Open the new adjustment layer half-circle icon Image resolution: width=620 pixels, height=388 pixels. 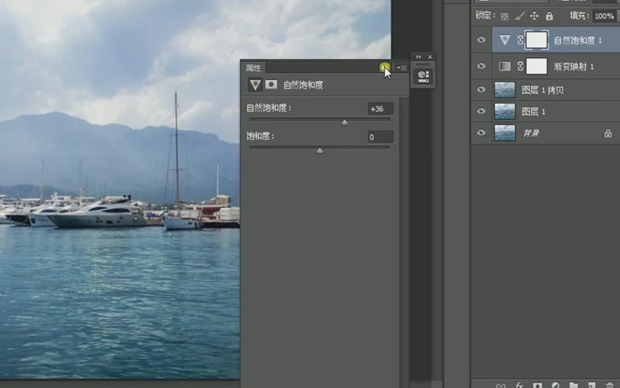point(556,385)
